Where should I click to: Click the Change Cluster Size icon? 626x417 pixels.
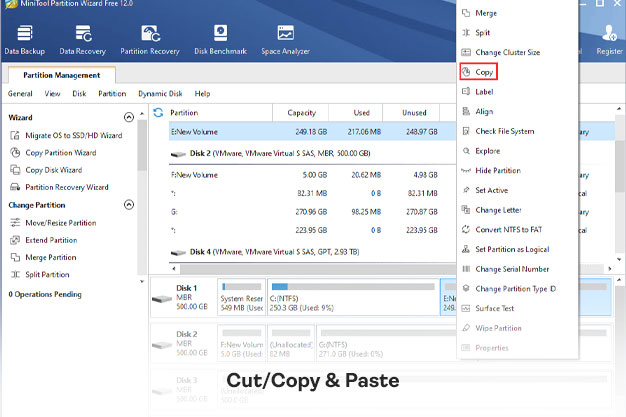point(466,52)
